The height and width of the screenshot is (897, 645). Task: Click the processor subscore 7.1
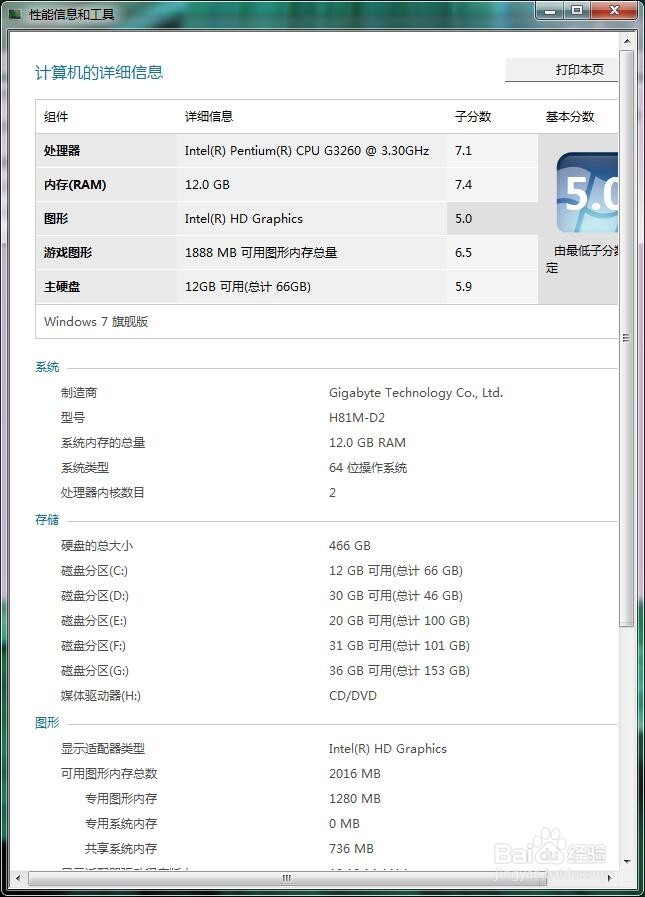click(x=463, y=151)
